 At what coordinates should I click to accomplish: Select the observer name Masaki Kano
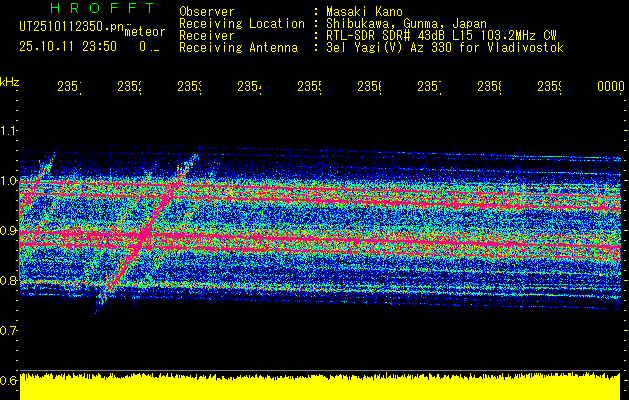click(x=364, y=11)
